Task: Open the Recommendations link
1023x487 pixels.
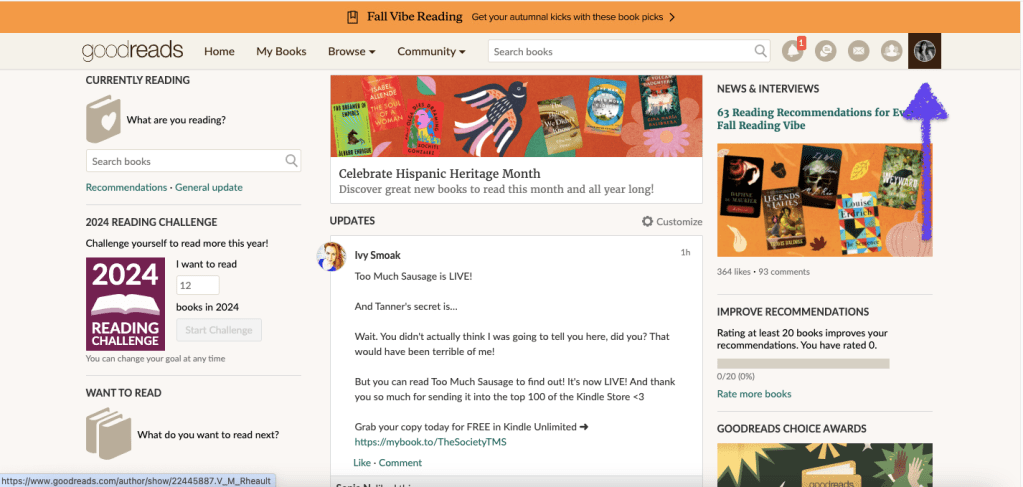Action: point(126,187)
